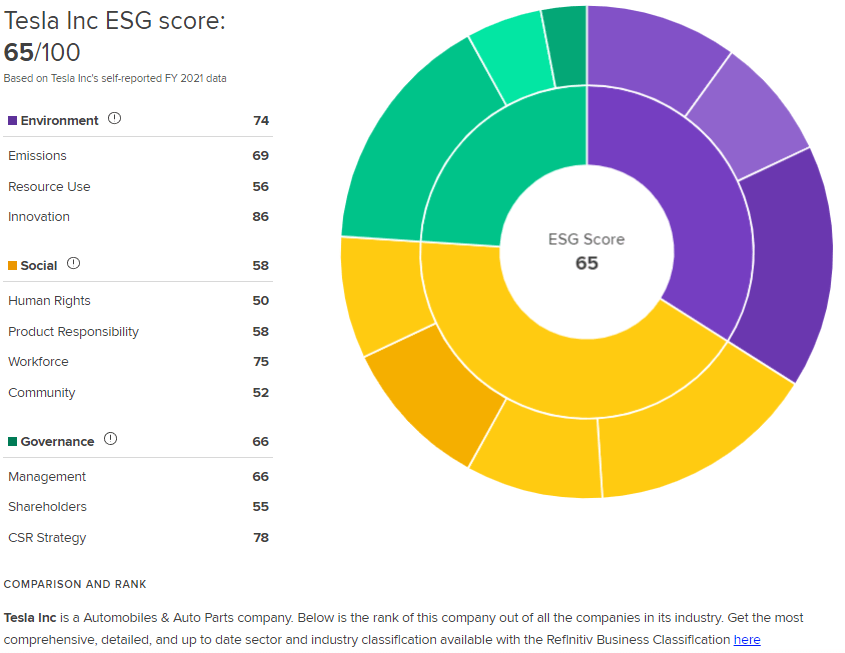Click the orange Social legend square

(12, 266)
